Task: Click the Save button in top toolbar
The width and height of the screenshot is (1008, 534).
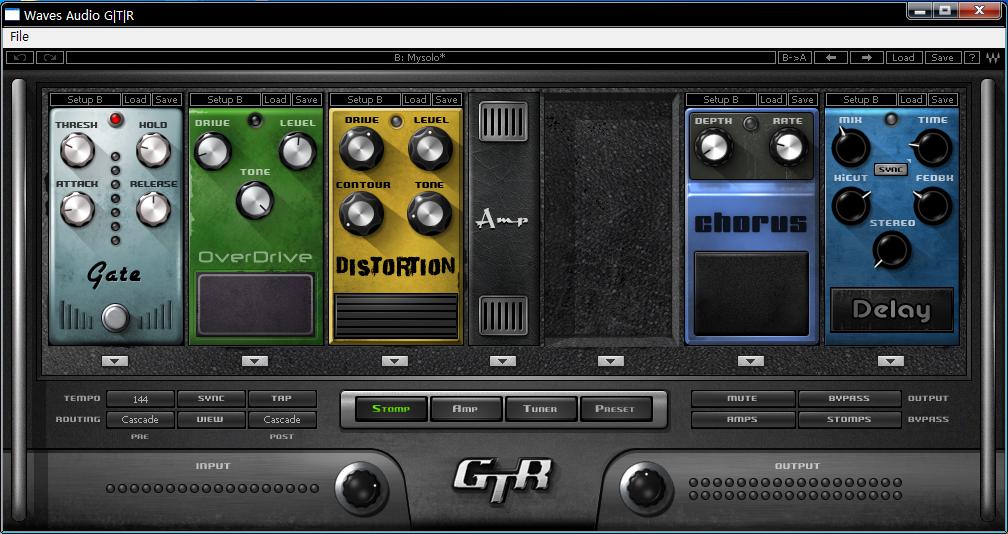Action: [942, 58]
